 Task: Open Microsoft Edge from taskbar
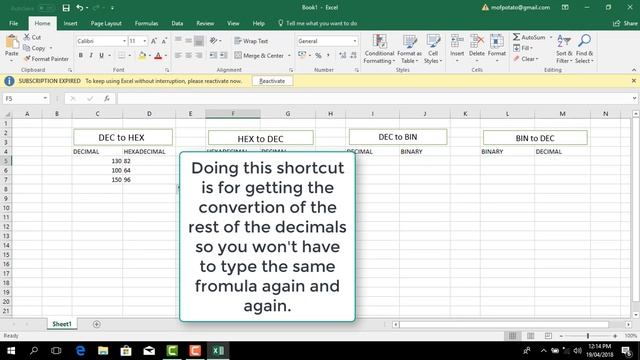pos(80,351)
